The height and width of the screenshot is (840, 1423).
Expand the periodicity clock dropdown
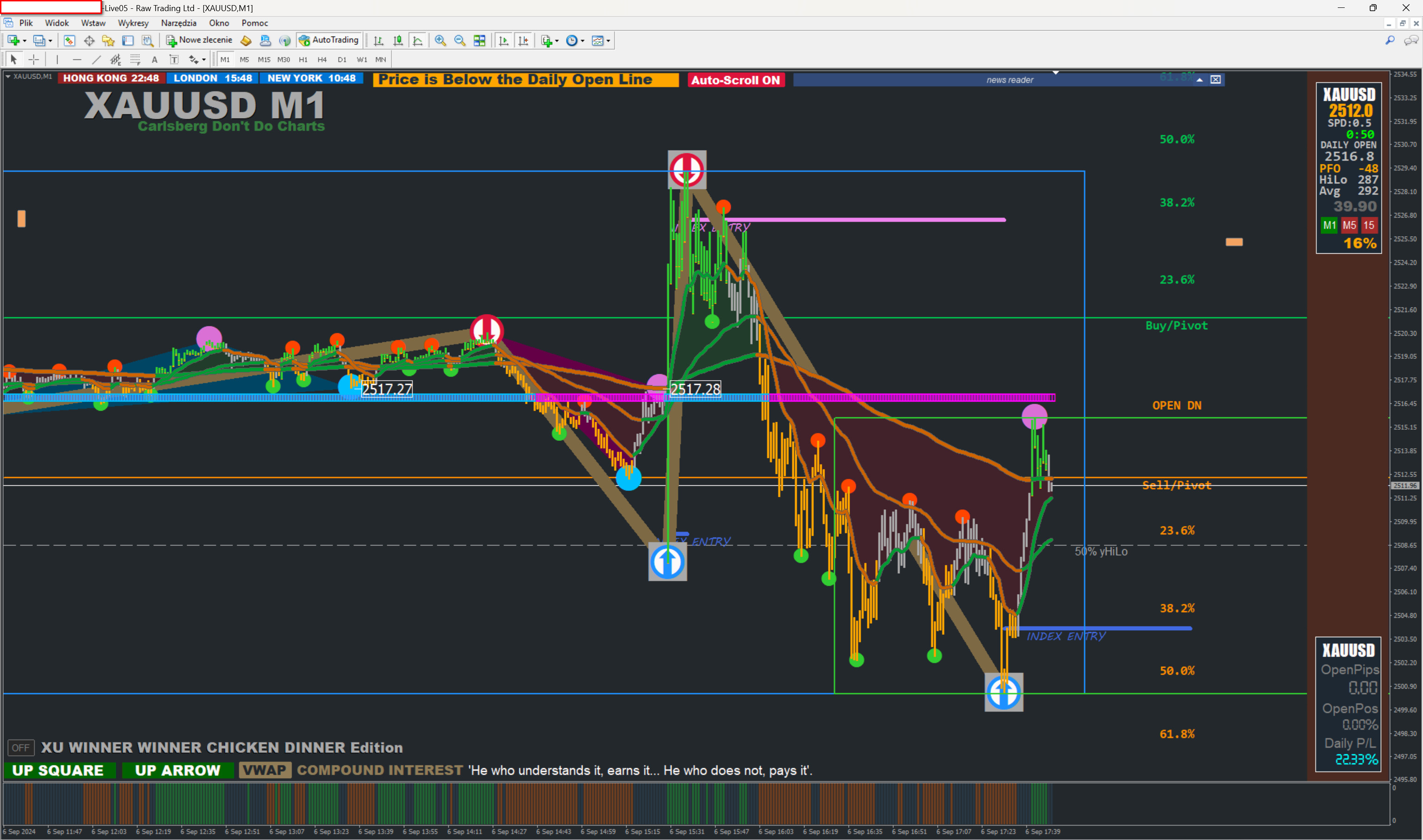583,41
